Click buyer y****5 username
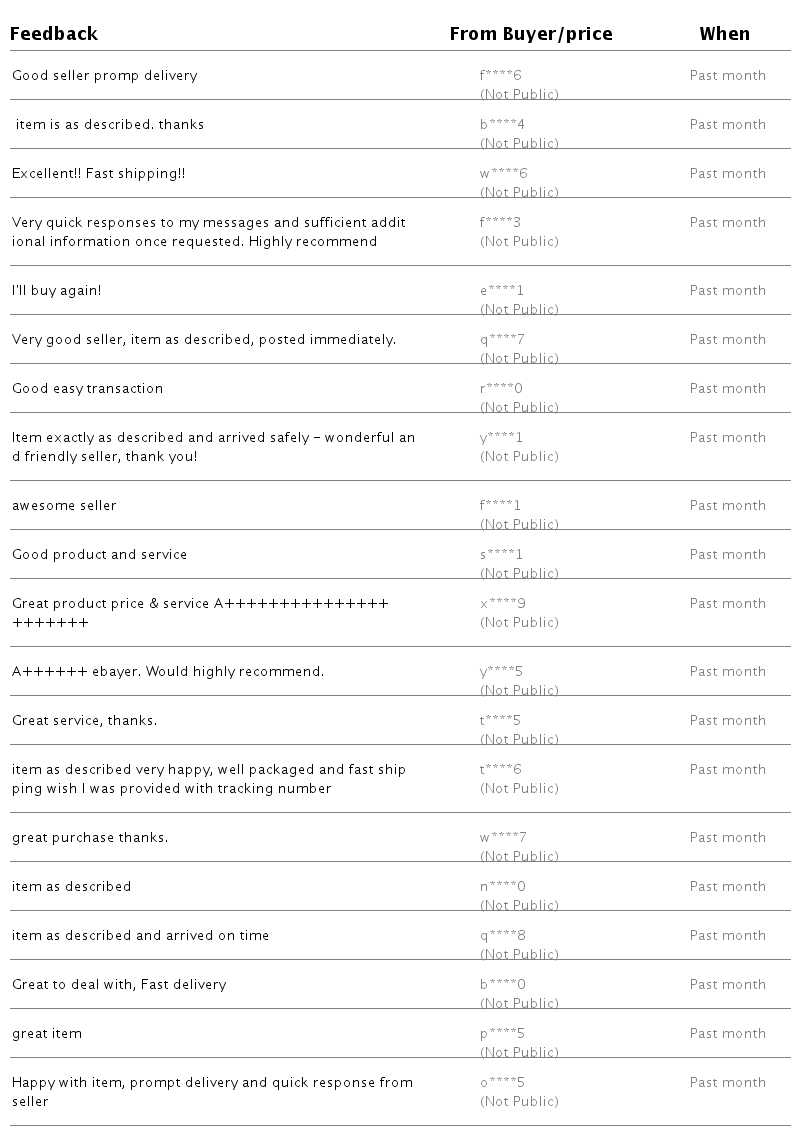The height and width of the screenshot is (1126, 800). pyautogui.click(x=502, y=672)
